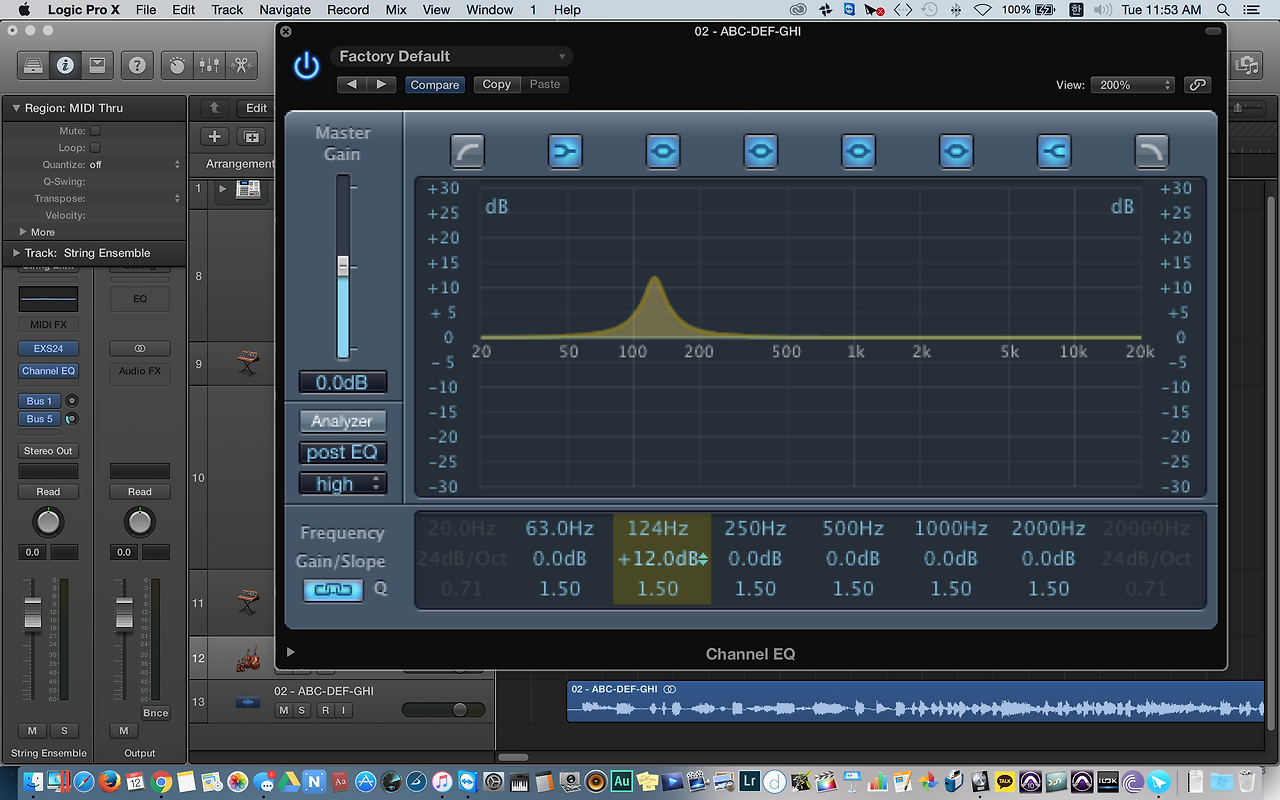Enable the region Mute checkbox
This screenshot has height=800, width=1280.
tap(95, 131)
